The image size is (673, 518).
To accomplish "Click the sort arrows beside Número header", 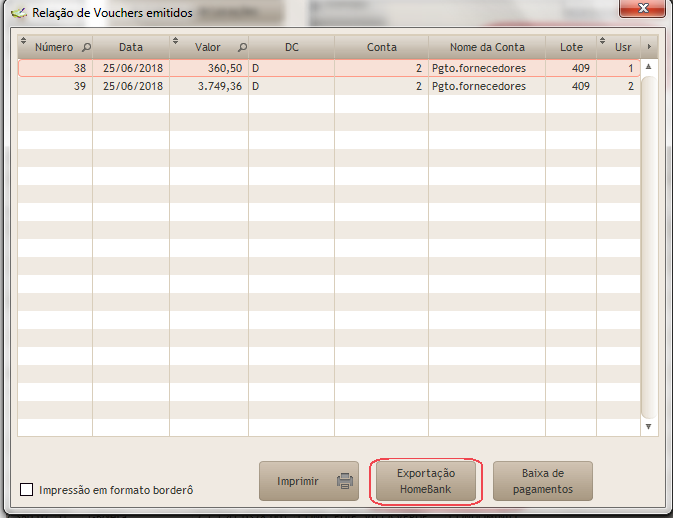I will point(22,42).
